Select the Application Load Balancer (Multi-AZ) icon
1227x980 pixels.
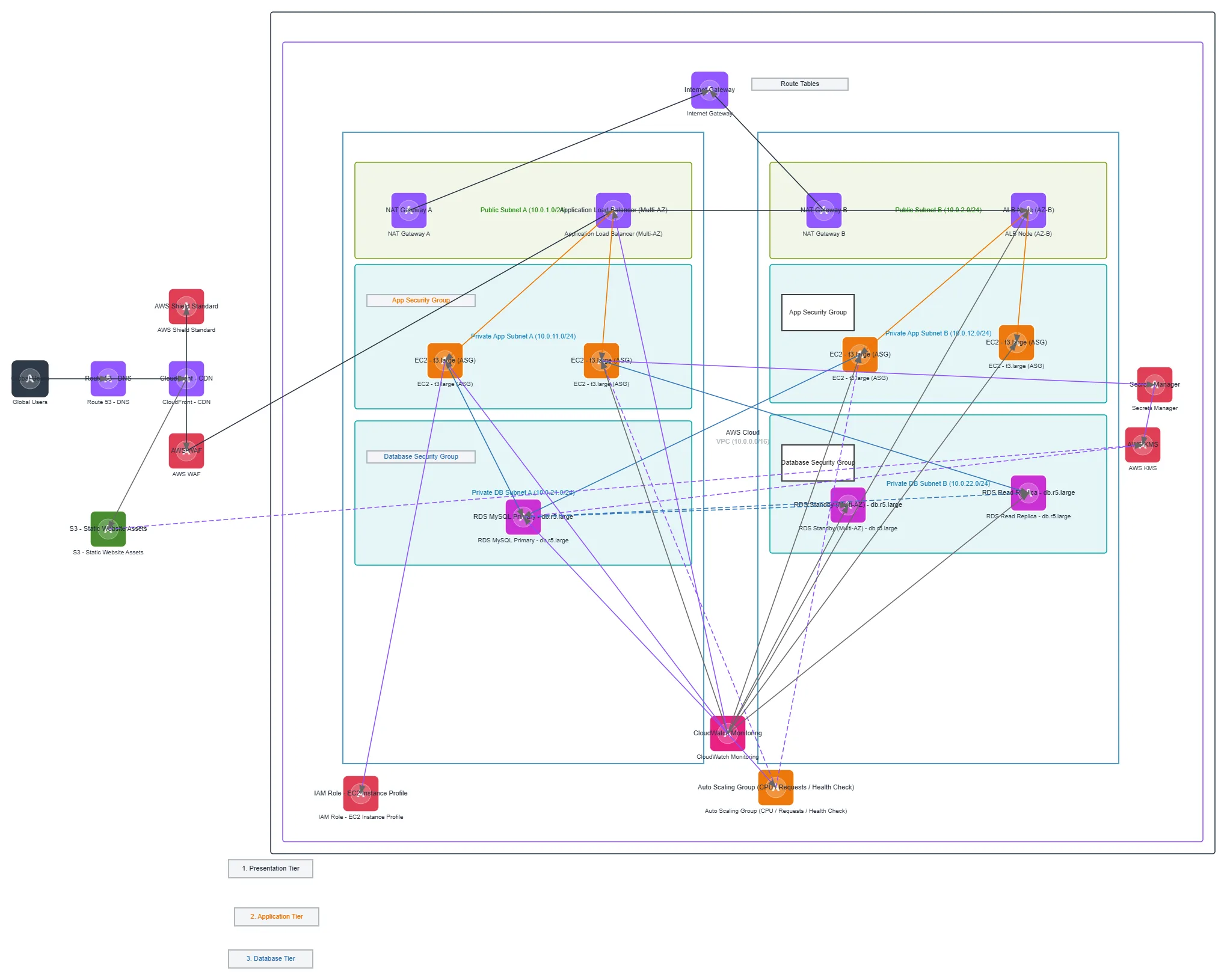point(613,210)
